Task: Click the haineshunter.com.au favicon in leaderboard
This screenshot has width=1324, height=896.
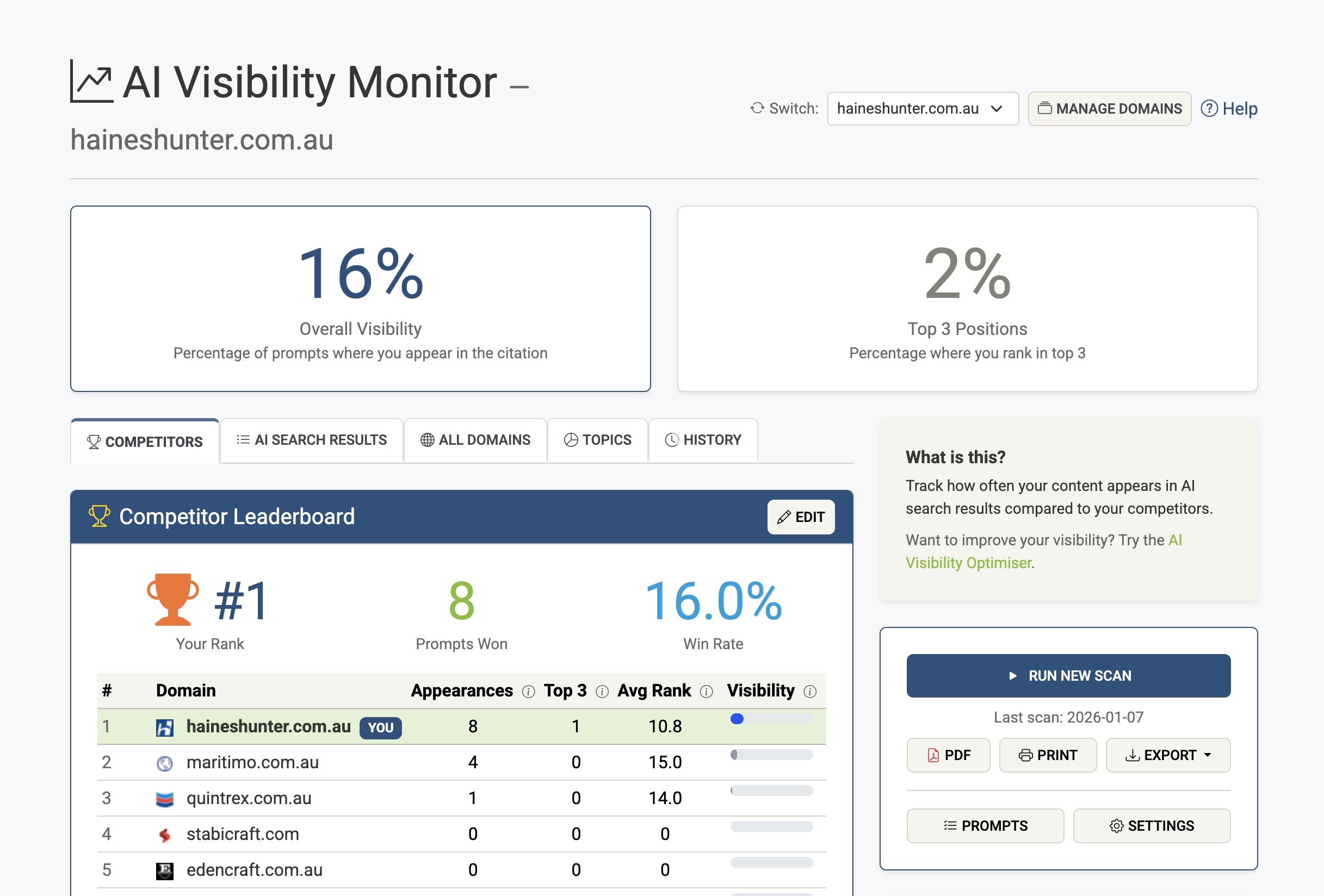Action: click(165, 727)
